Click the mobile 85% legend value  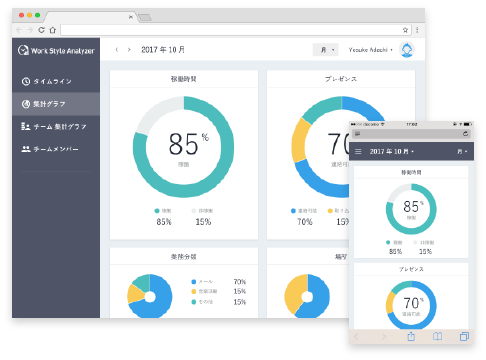tap(395, 251)
